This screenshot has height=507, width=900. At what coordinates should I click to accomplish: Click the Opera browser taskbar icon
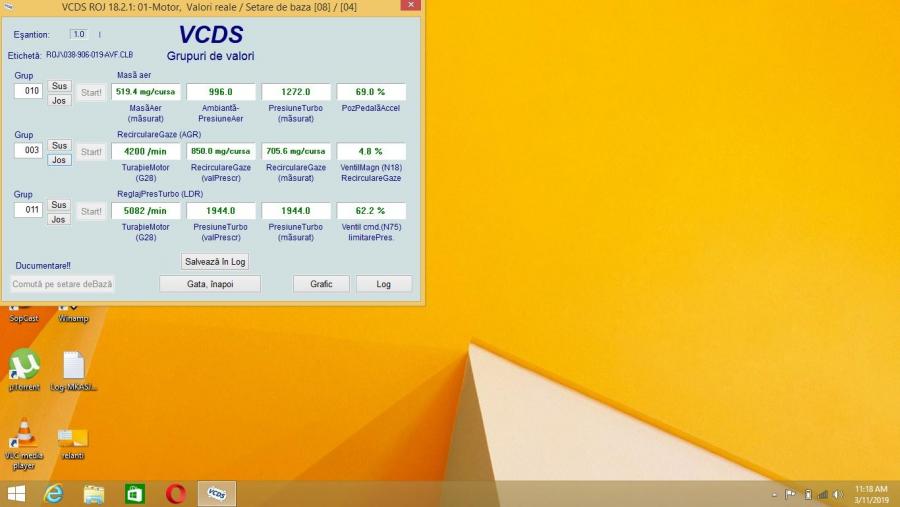tap(176, 494)
